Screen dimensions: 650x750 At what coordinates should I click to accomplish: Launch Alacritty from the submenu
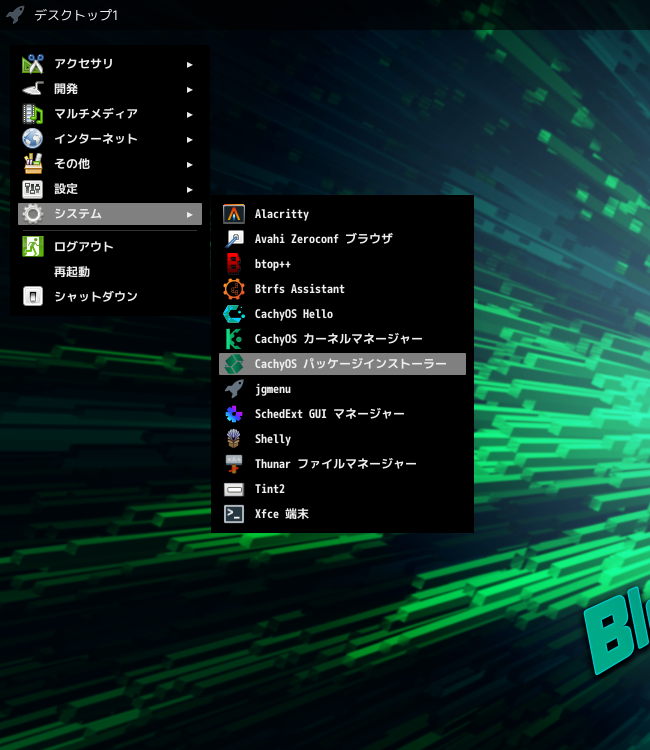tap(342, 214)
